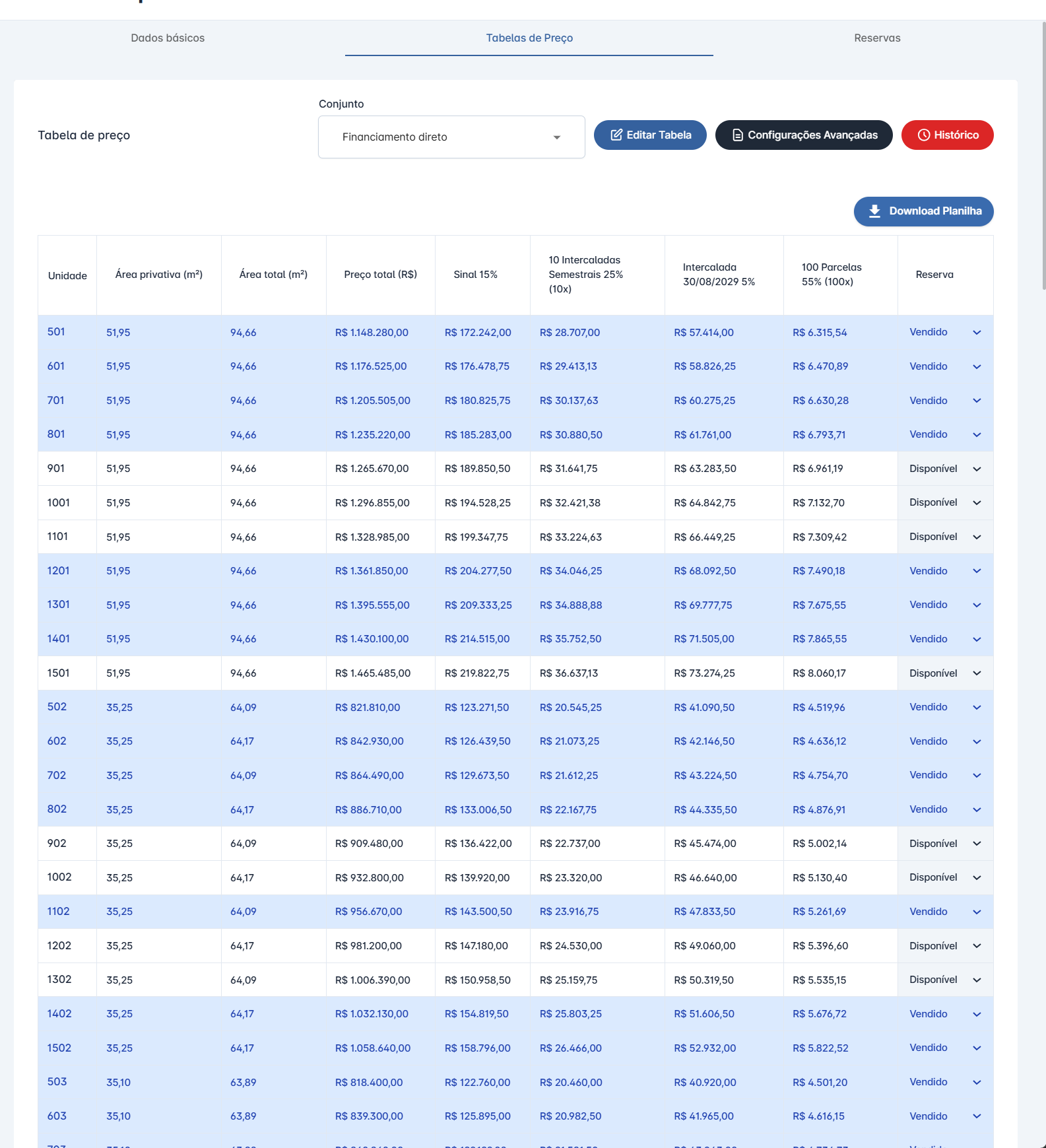
Task: Open the Conjunto dropdown showing Financiamento direto
Action: 451,137
